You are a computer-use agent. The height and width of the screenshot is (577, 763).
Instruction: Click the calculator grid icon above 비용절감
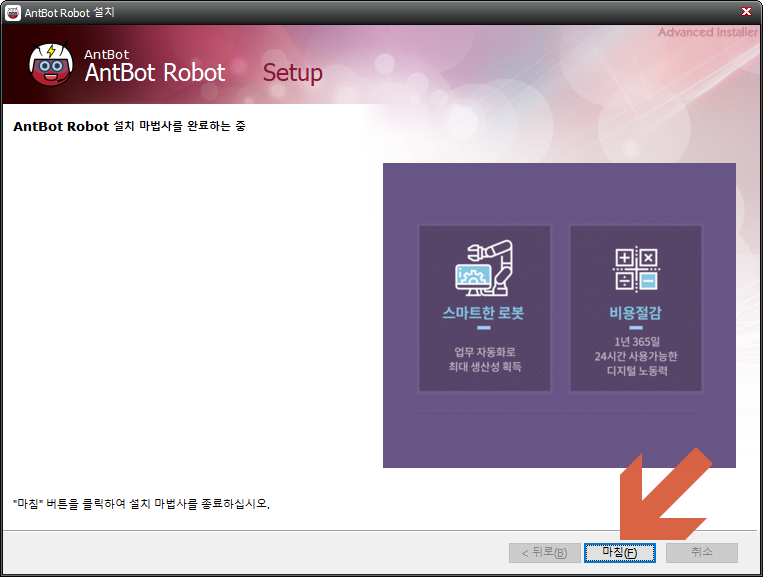point(636,269)
